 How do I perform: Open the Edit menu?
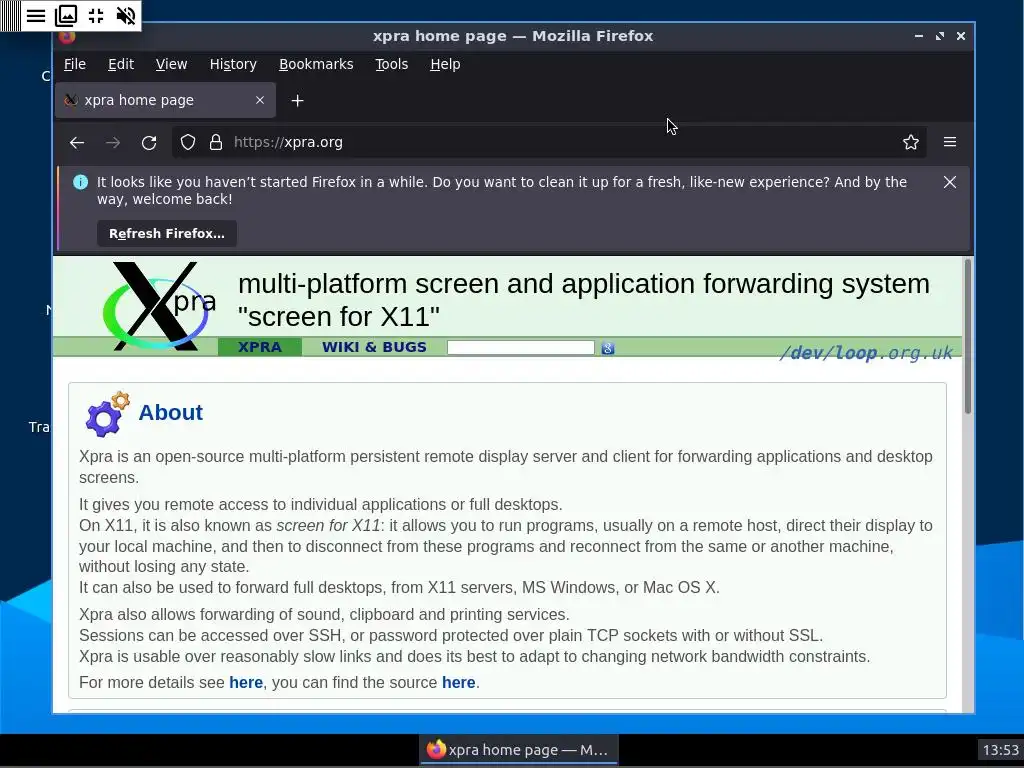click(121, 64)
